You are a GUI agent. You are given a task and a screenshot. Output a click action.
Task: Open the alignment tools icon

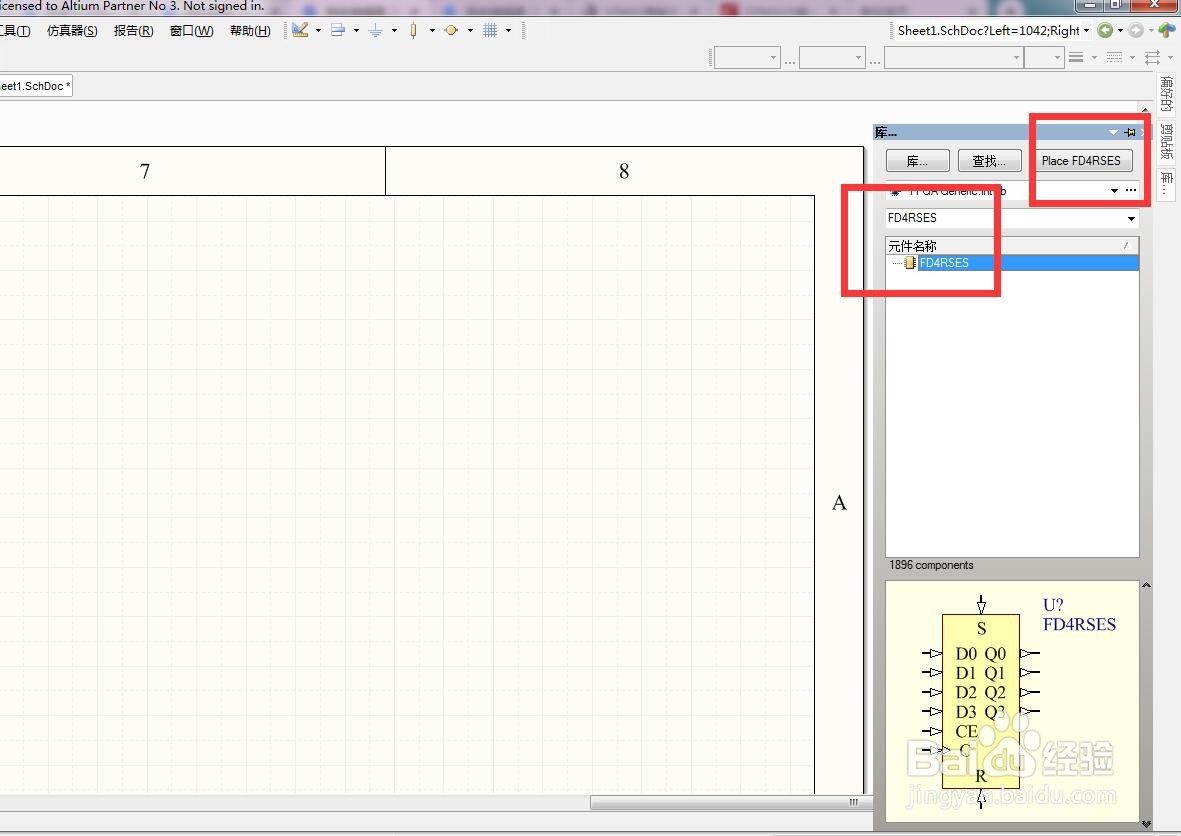tap(338, 30)
